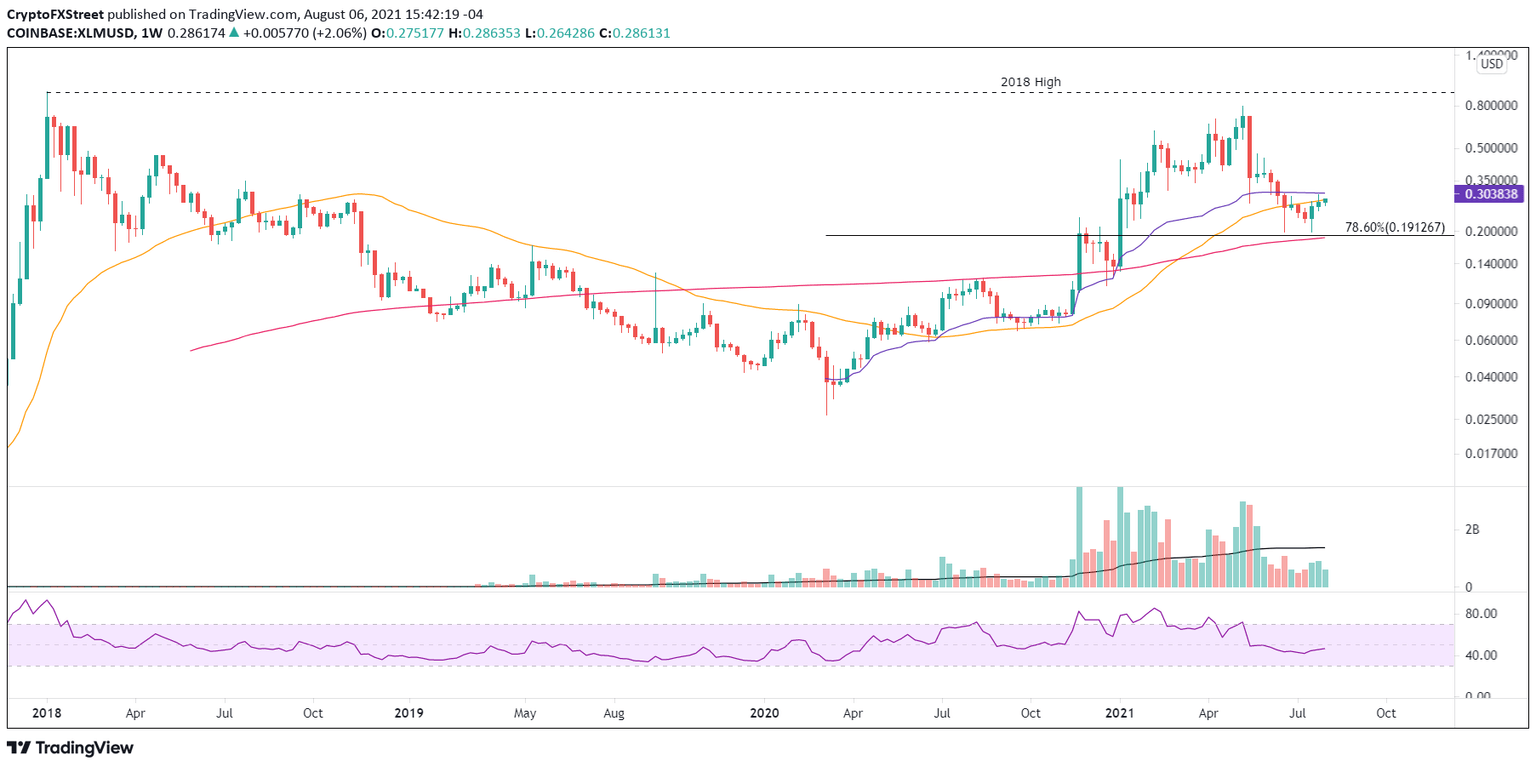Image resolution: width=1536 pixels, height=768 pixels.
Task: Select the 78.60% Fibonacci level label
Action: tap(1393, 228)
